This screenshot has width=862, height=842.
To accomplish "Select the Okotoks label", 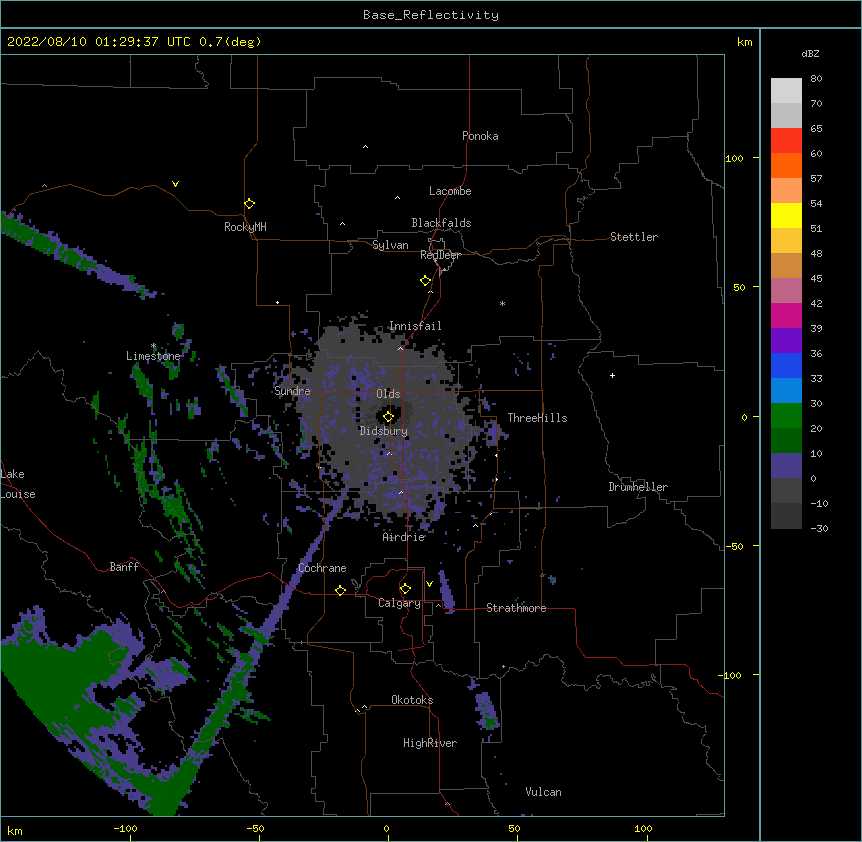I will click(x=412, y=700).
